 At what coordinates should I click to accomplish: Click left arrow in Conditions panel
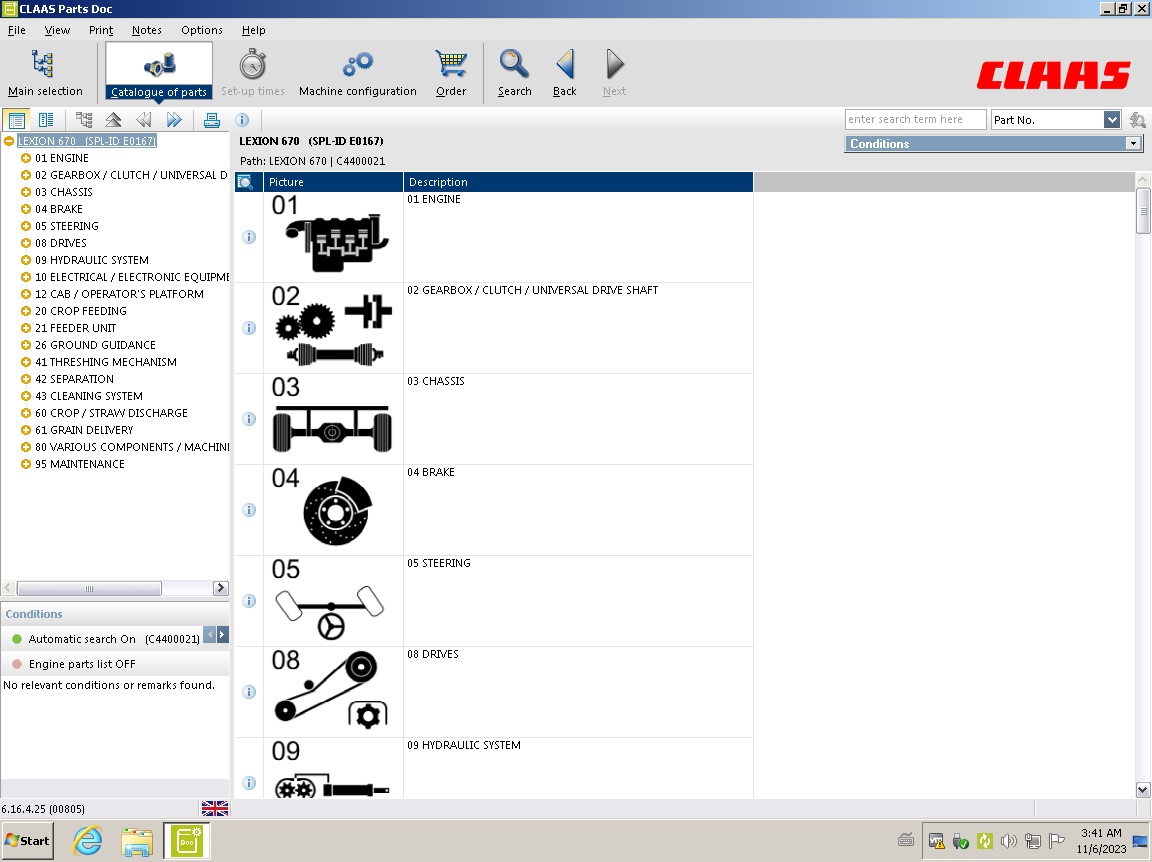point(210,634)
